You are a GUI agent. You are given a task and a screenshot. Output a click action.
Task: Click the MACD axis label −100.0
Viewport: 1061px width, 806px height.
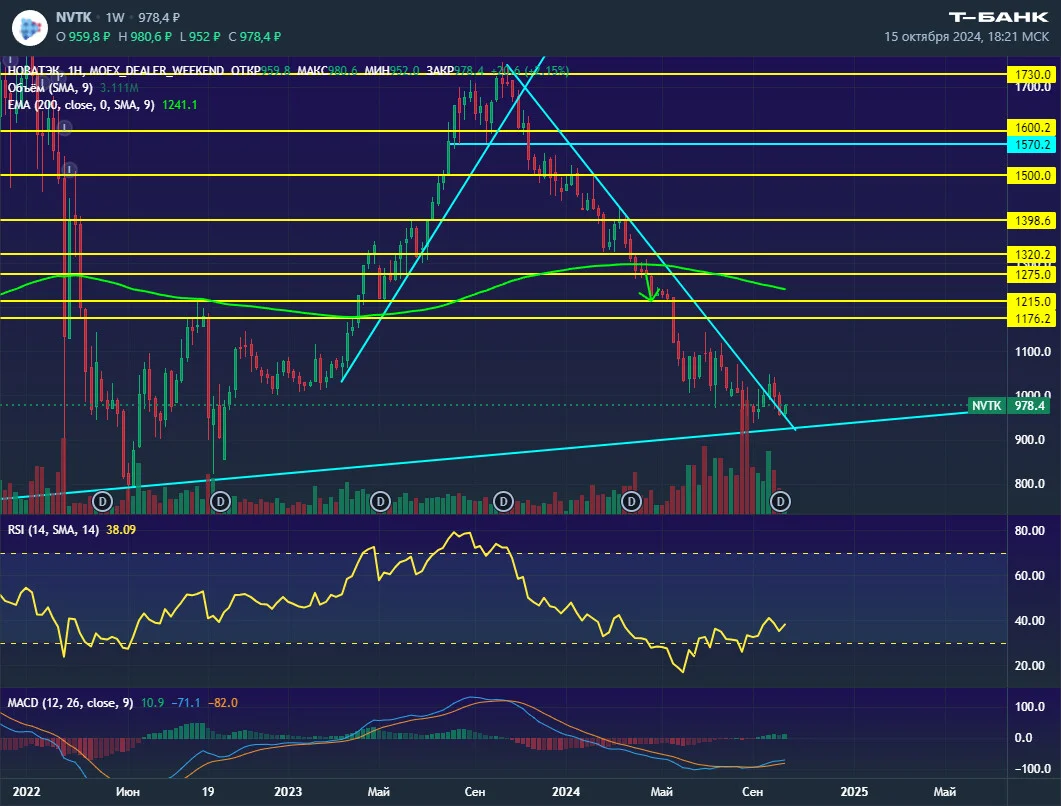[x=1032, y=769]
